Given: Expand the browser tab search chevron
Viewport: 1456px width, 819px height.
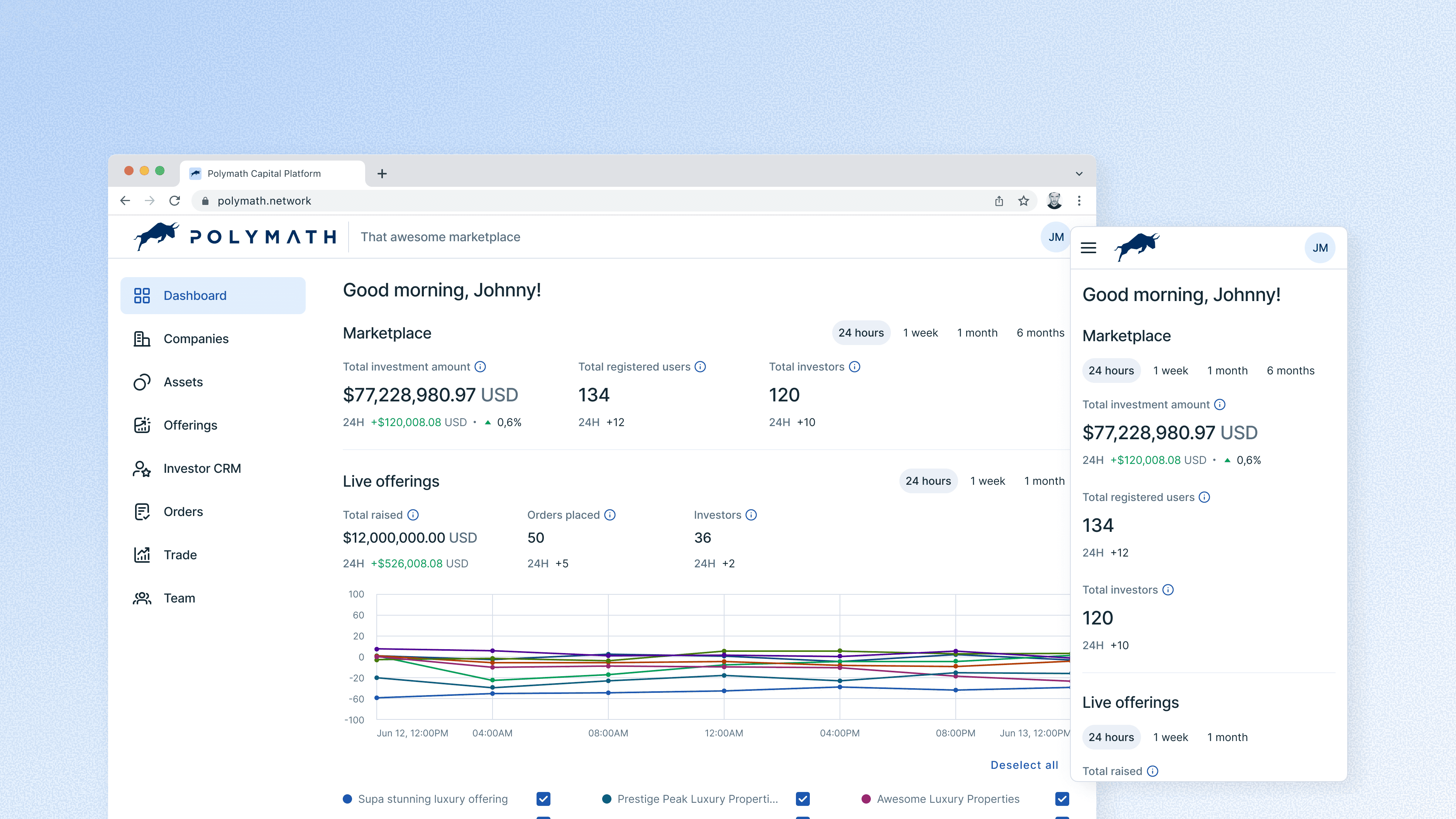Looking at the screenshot, I should pyautogui.click(x=1079, y=174).
